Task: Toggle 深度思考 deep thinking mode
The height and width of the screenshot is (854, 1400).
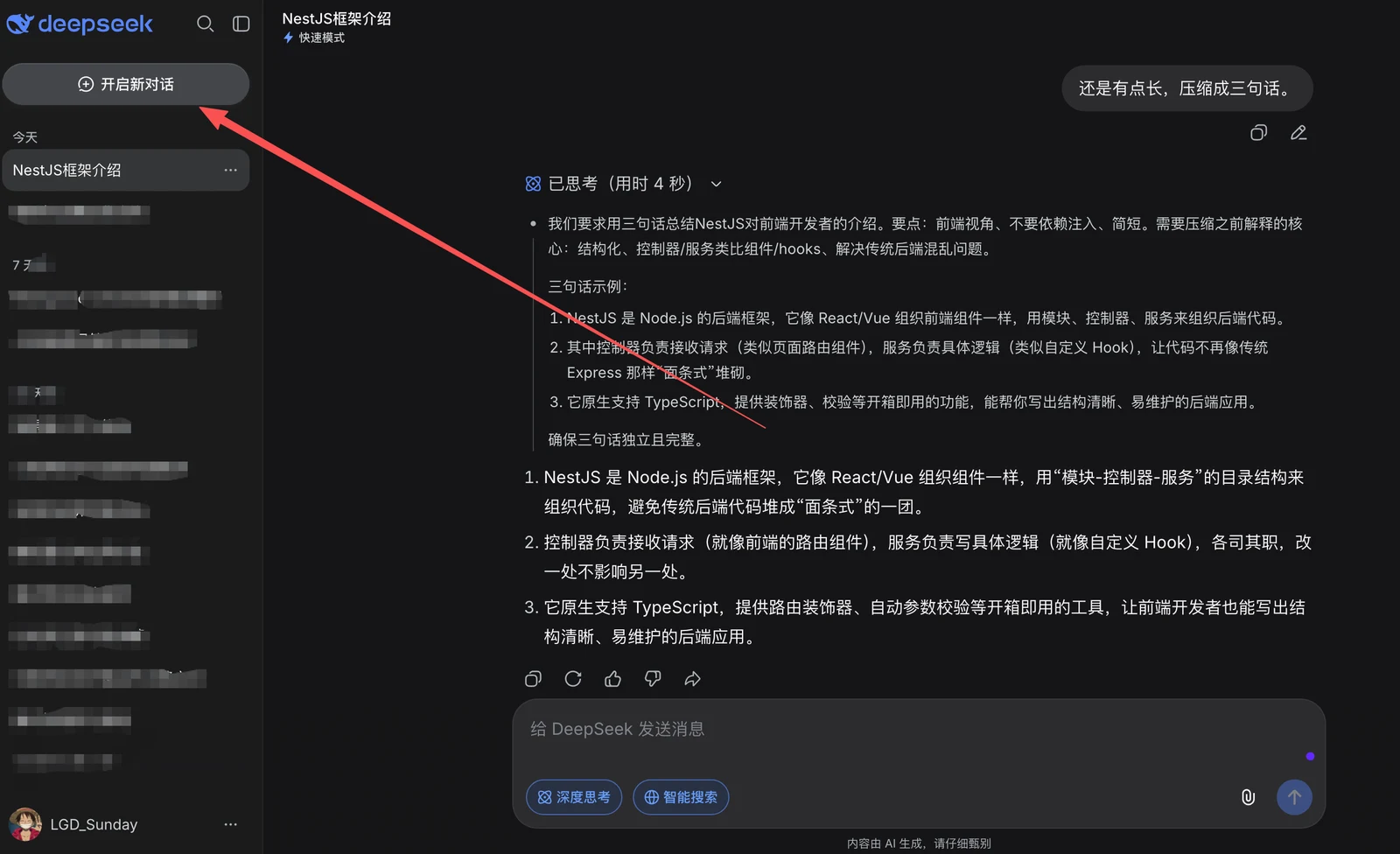Action: tap(574, 797)
